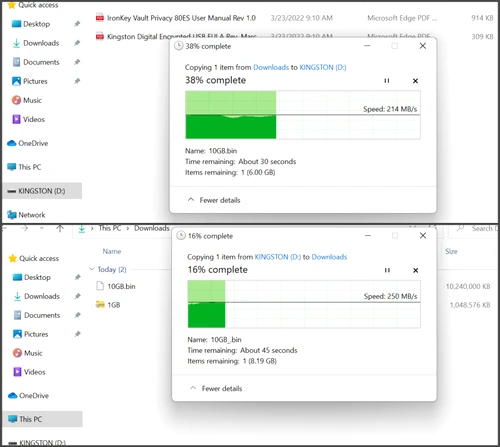Open the Downloads link in upper dialog
This screenshot has width=500, height=447.
(271, 67)
